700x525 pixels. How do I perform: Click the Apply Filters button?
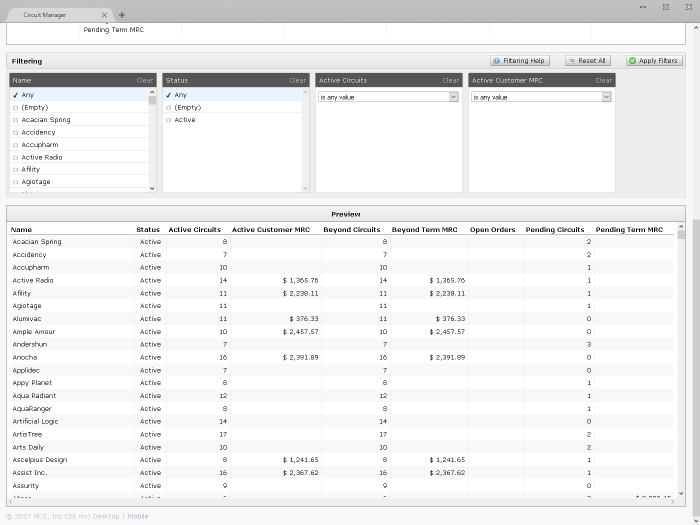[x=654, y=61]
